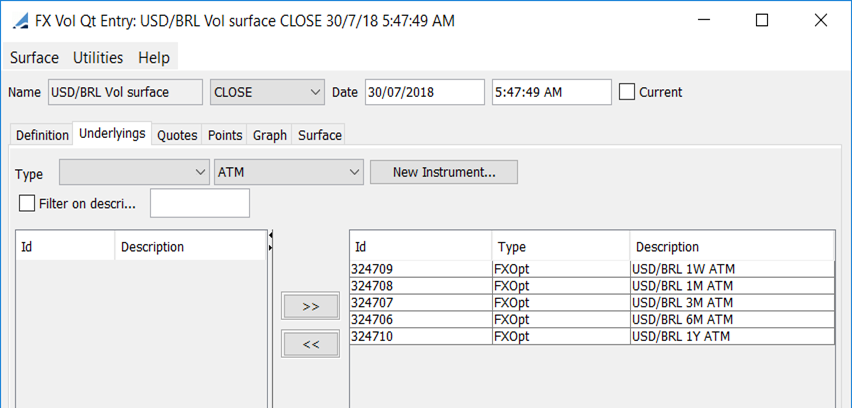
Task: Open the Surface menu
Action: [x=34, y=58]
